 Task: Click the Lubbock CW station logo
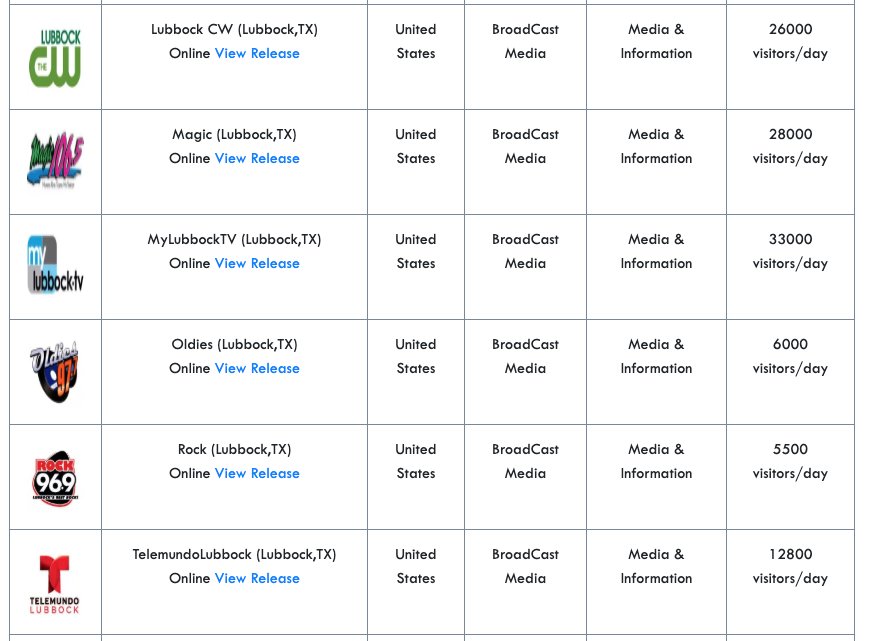[55, 58]
